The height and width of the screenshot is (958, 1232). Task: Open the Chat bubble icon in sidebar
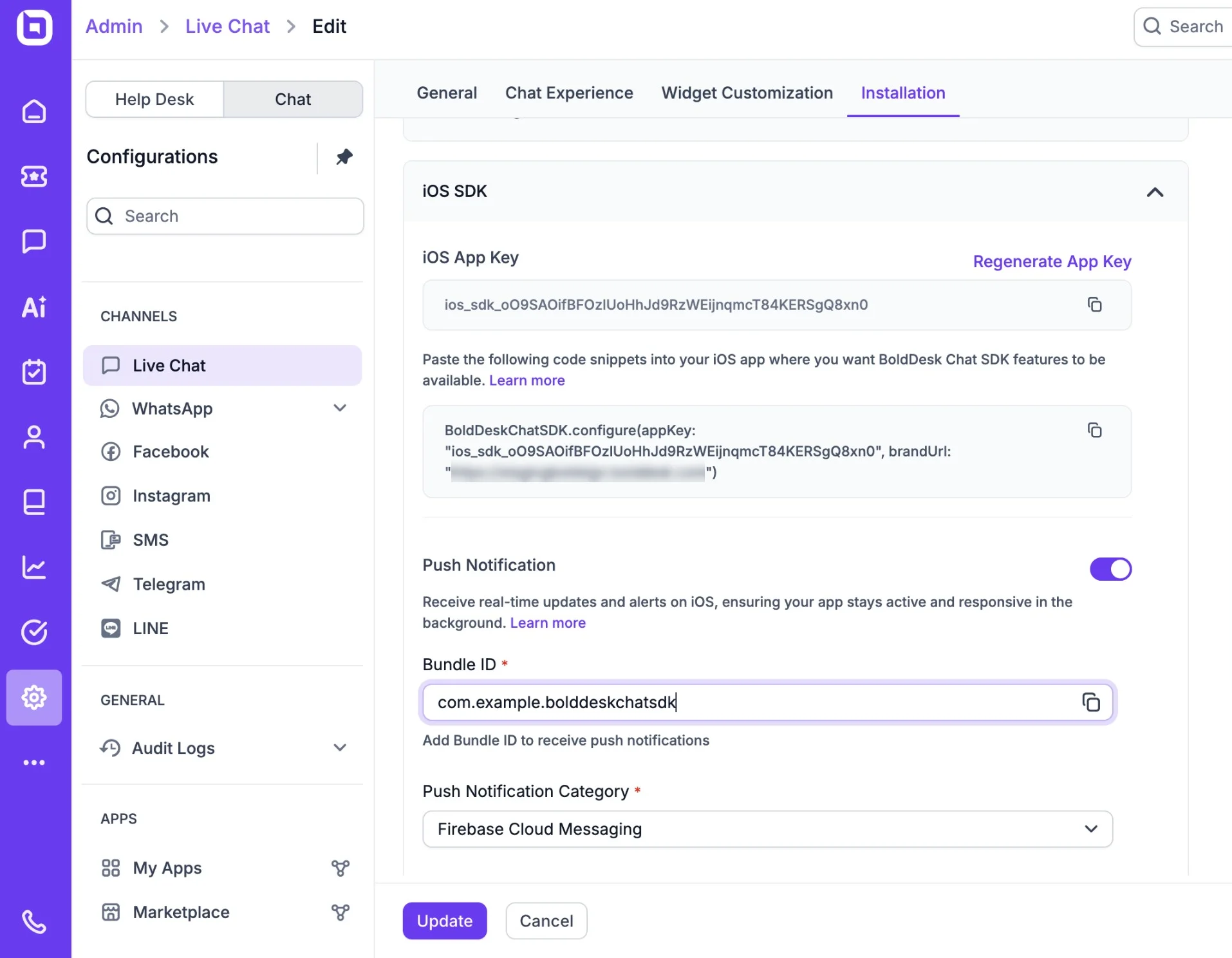34,241
